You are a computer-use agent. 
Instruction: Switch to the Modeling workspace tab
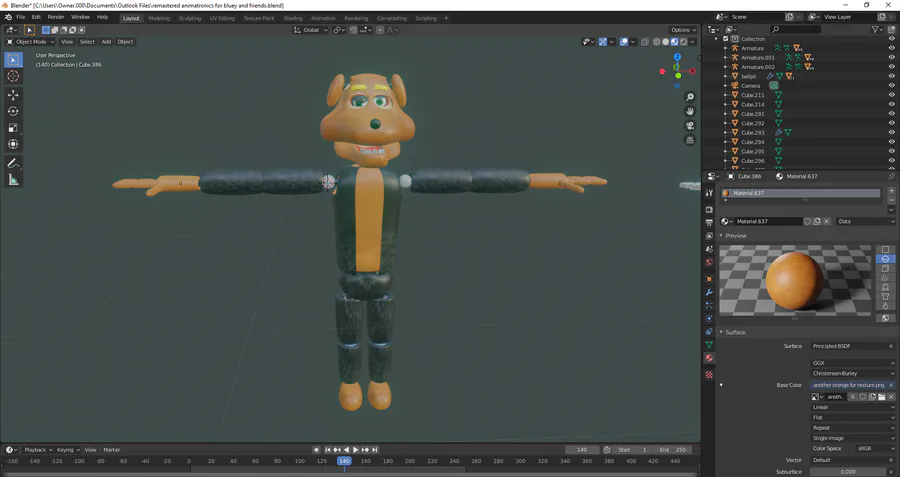[x=159, y=18]
